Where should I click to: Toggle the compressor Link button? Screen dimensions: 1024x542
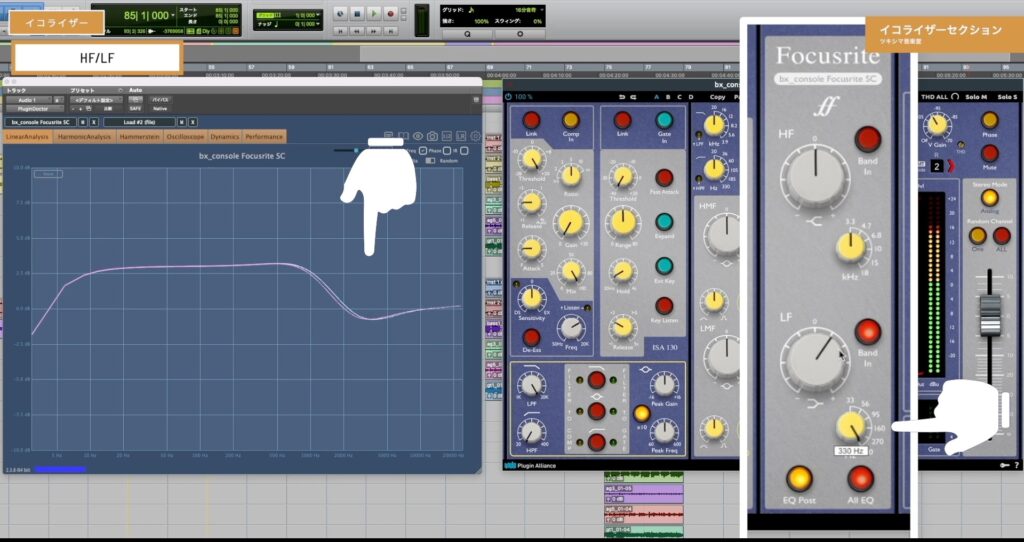pyautogui.click(x=531, y=120)
